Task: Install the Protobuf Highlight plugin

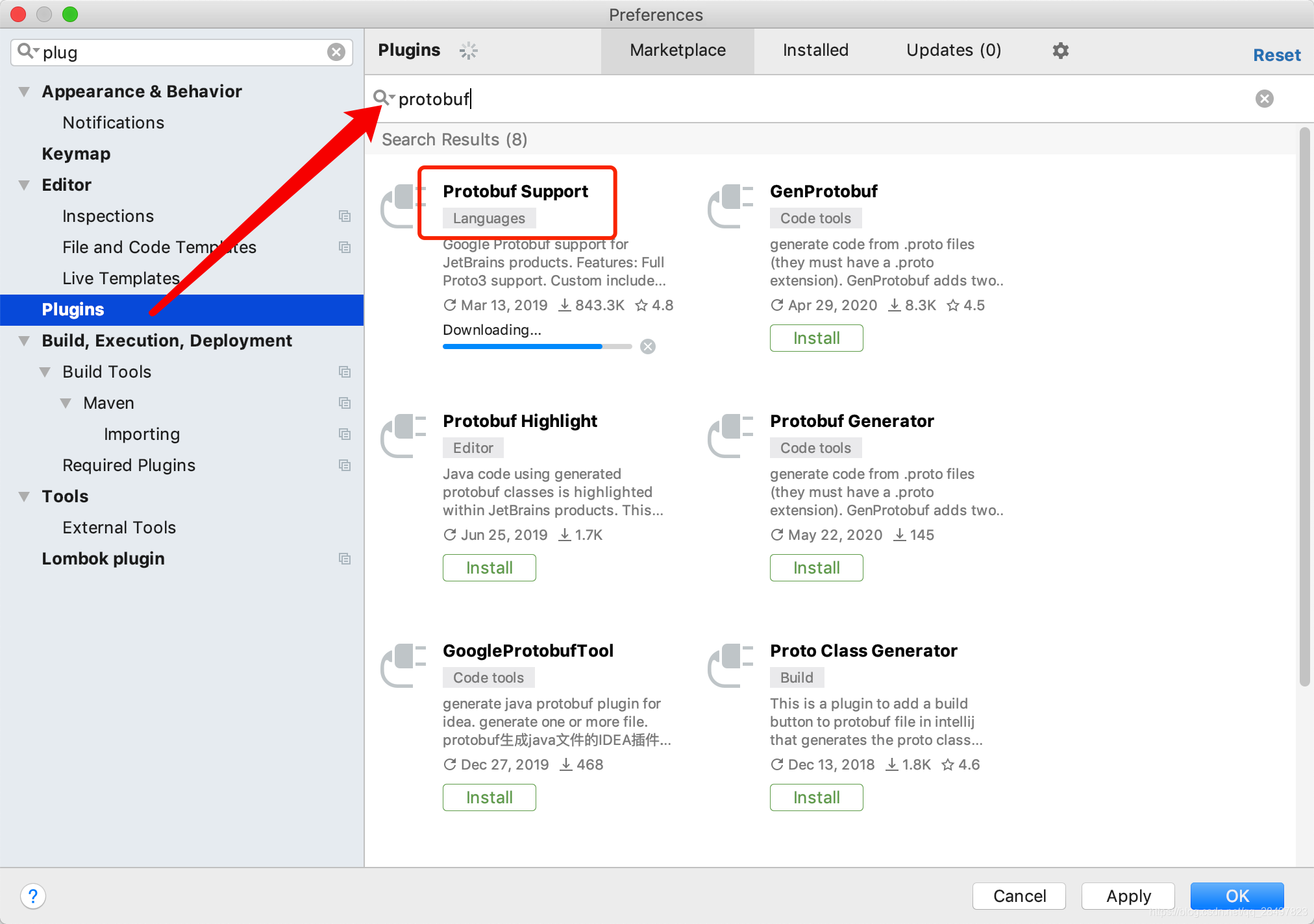Action: 489,568
